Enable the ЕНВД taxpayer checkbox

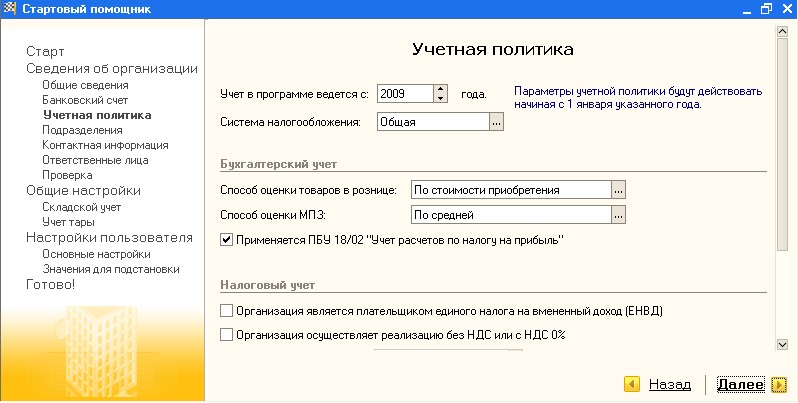226,310
